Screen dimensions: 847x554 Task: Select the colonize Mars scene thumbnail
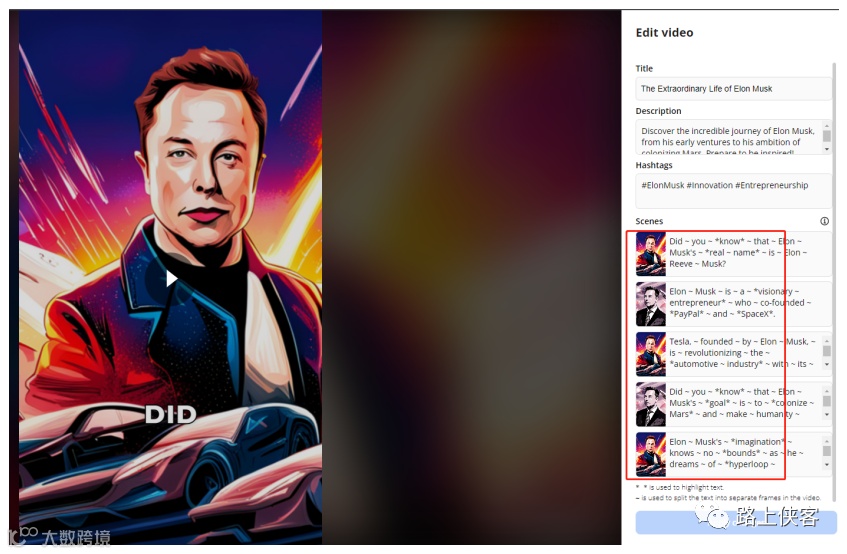pyautogui.click(x=650, y=404)
